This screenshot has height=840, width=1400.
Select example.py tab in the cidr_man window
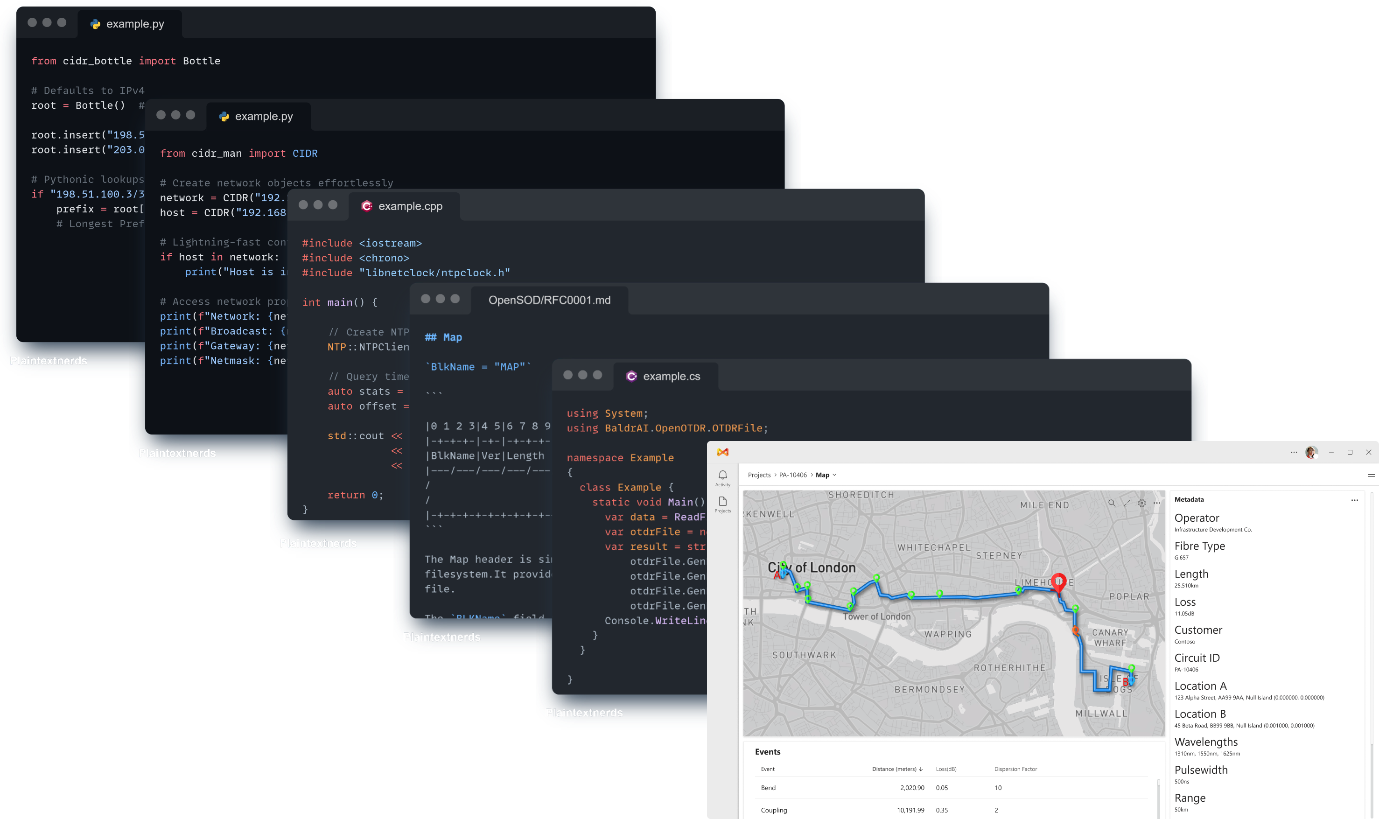[258, 116]
